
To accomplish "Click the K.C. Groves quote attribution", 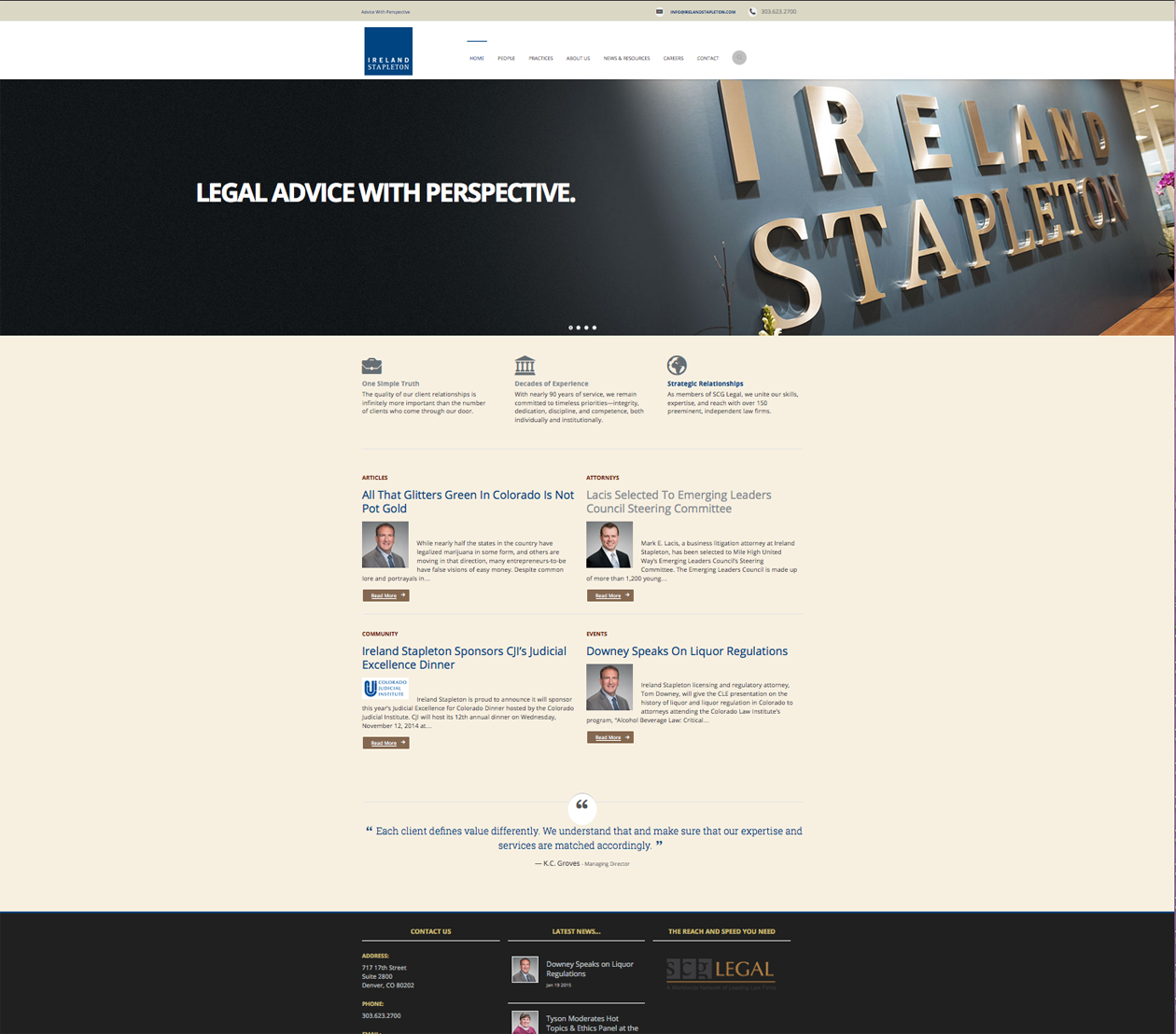I will click(x=582, y=863).
